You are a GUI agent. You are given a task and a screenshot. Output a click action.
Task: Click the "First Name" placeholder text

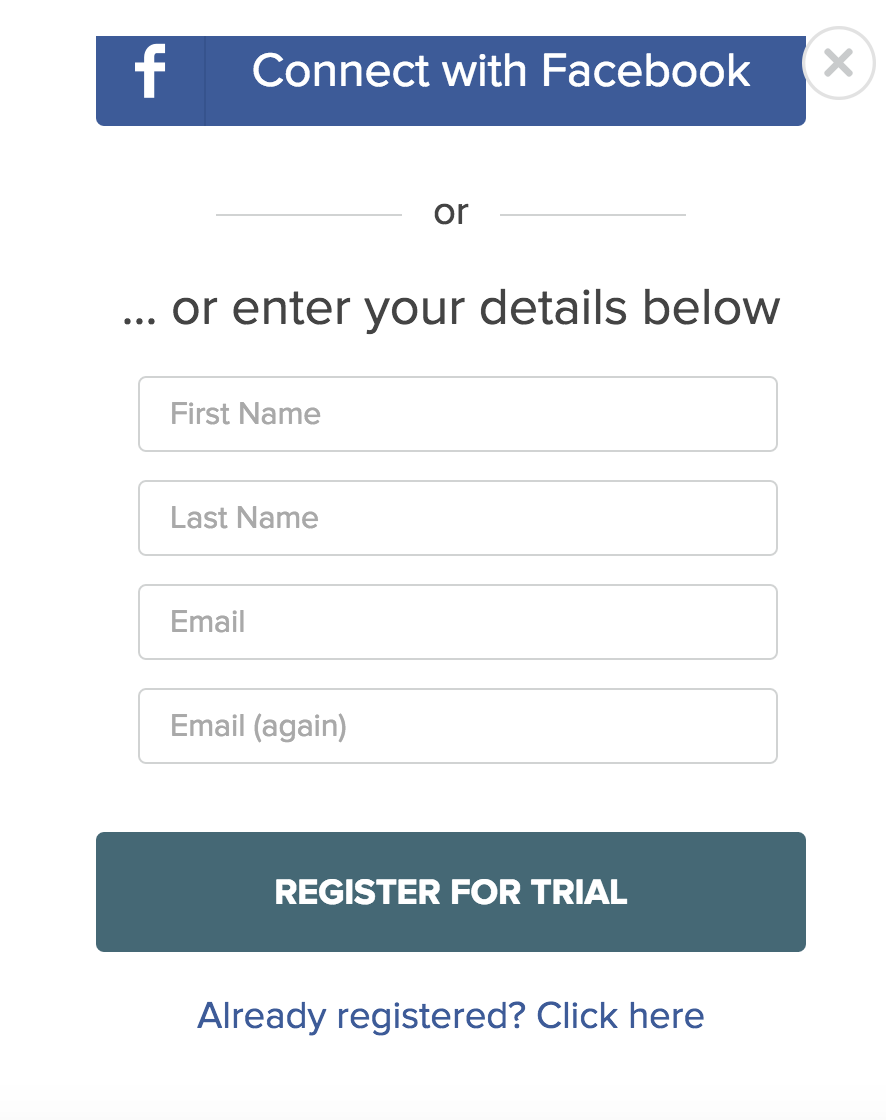tap(245, 414)
